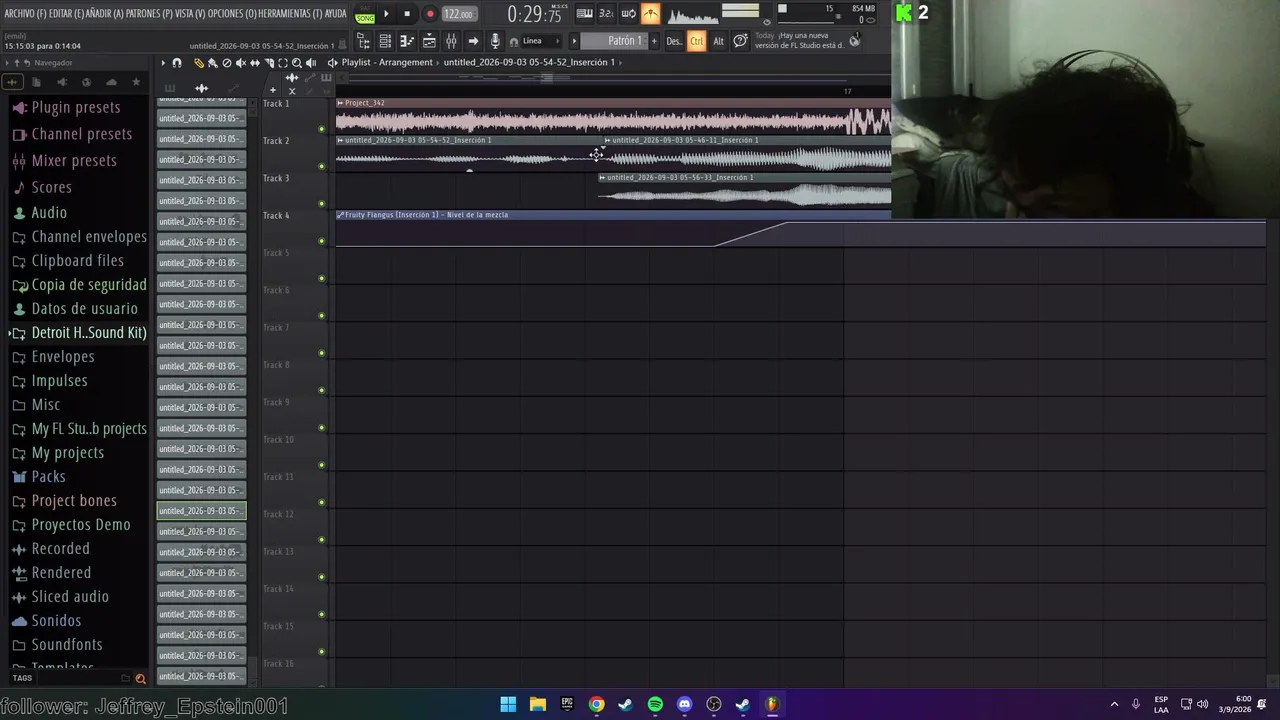Screen dimensions: 1280x720
Task: Open the Windows Start menu
Action: [x=508, y=704]
